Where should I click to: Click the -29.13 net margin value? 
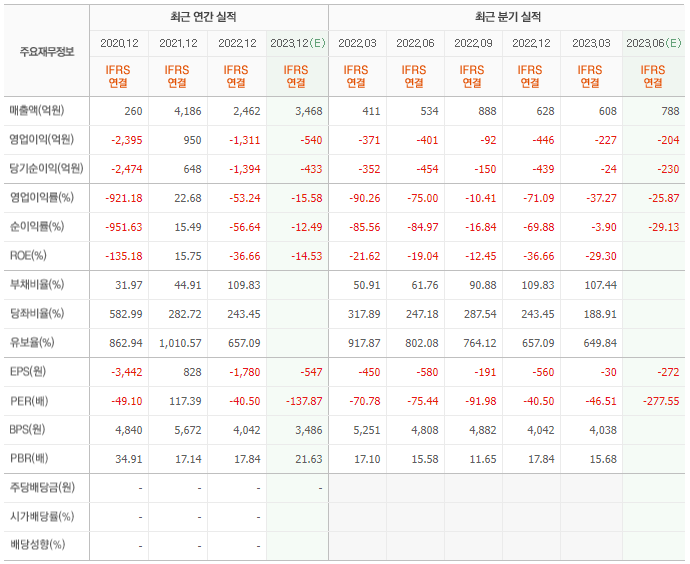[664, 227]
